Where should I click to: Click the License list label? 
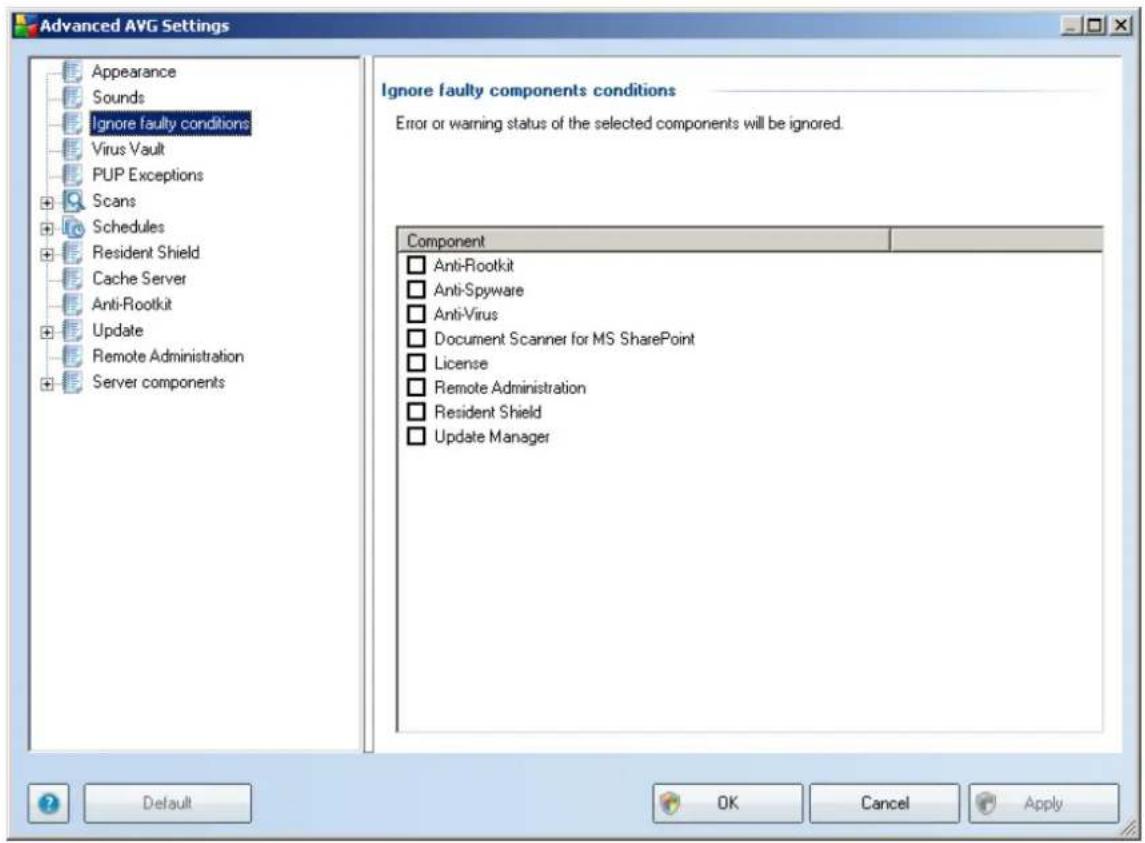[x=461, y=363]
